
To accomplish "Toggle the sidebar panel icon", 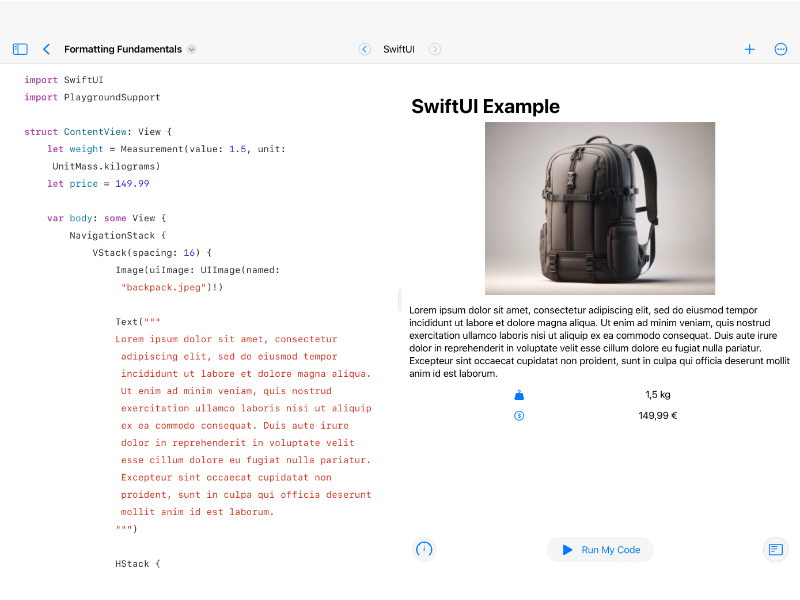I will tap(20, 49).
